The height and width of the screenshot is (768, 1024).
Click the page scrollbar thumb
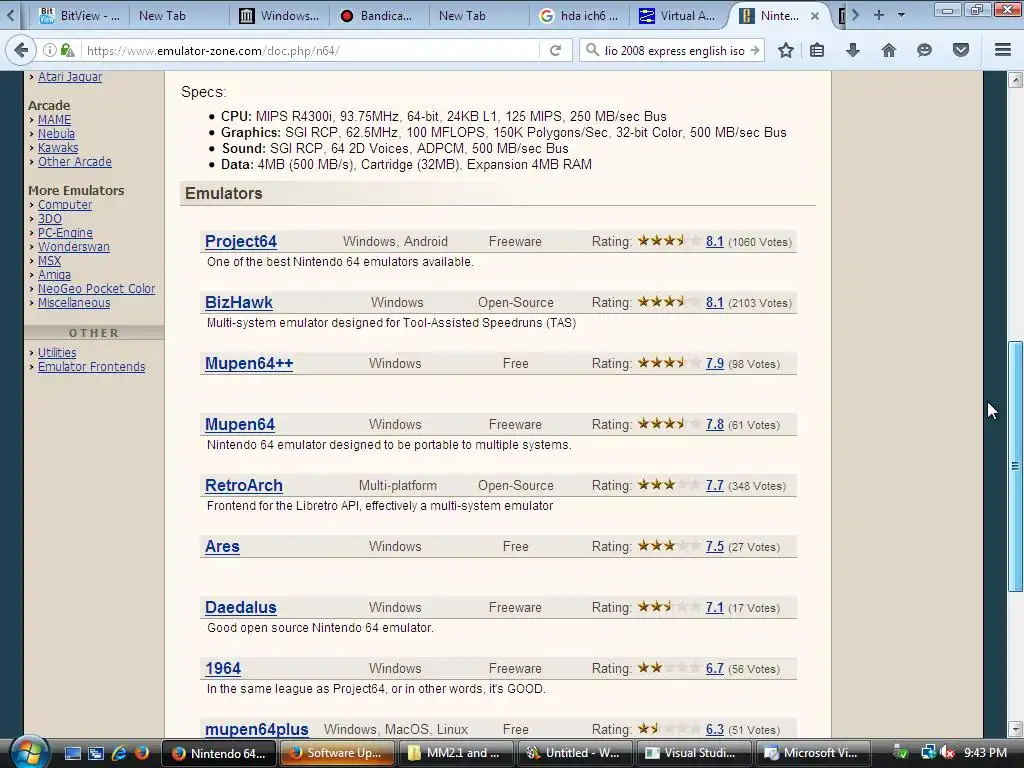click(1015, 466)
